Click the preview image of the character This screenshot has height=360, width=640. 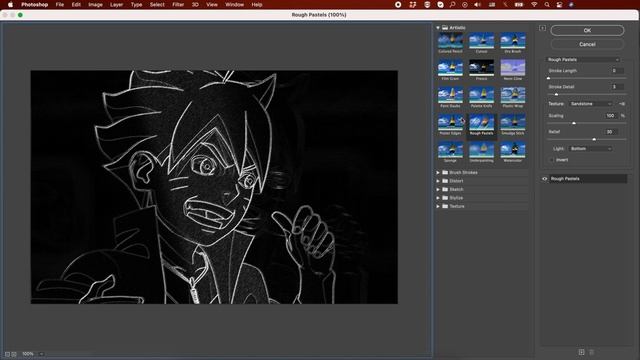[214, 187]
